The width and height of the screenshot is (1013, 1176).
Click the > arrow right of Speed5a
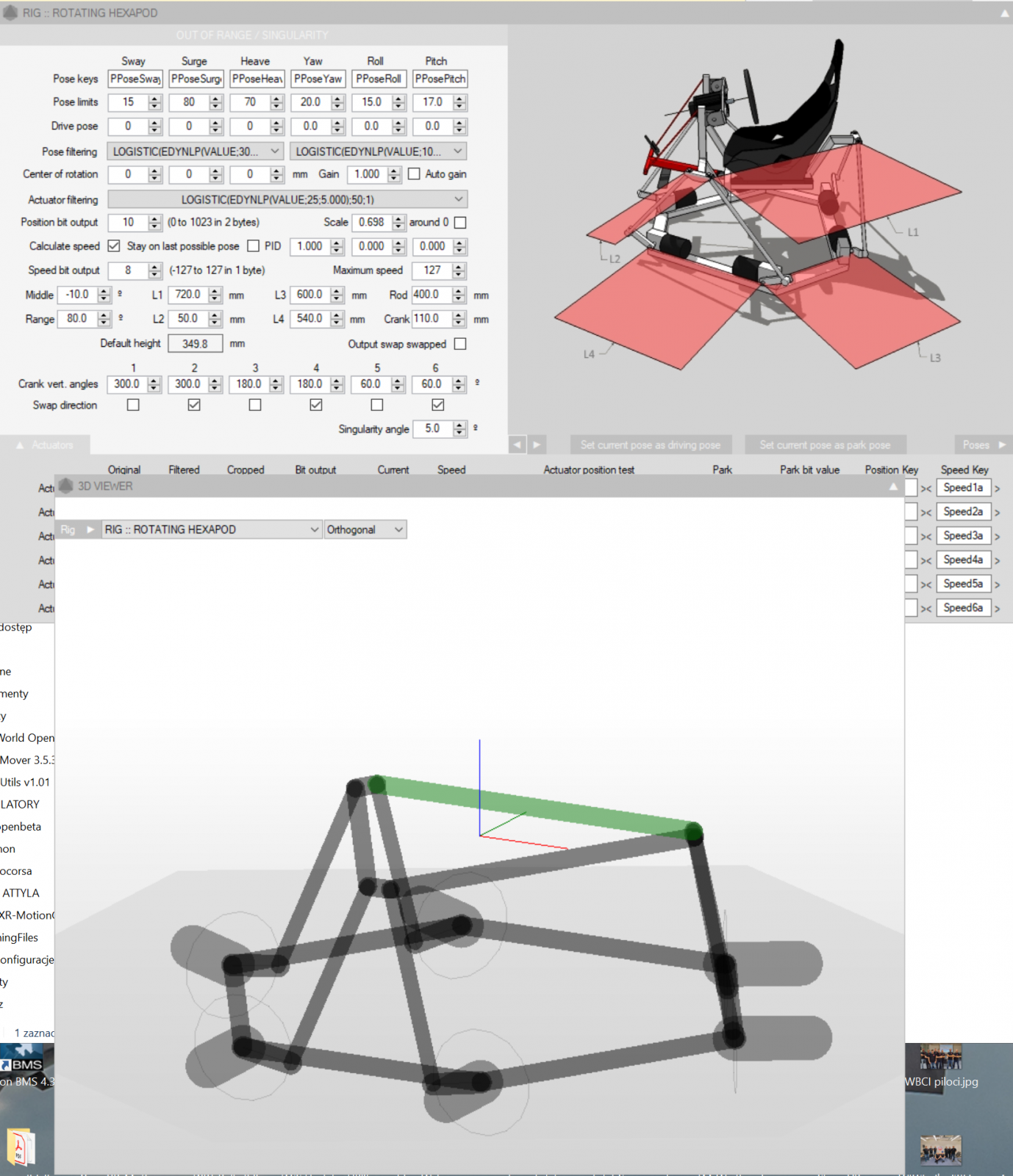[998, 584]
